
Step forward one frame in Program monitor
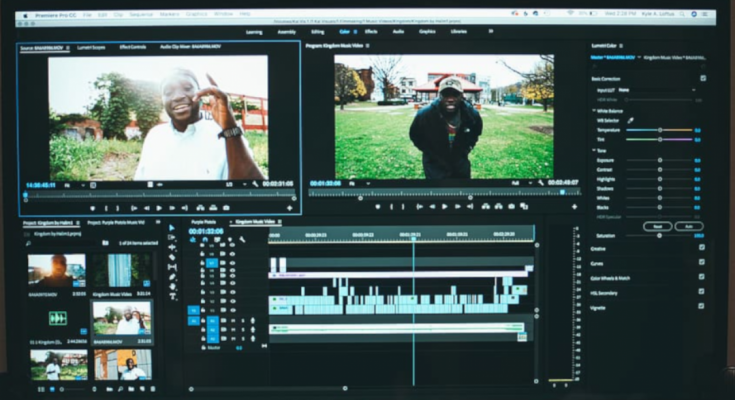click(458, 206)
